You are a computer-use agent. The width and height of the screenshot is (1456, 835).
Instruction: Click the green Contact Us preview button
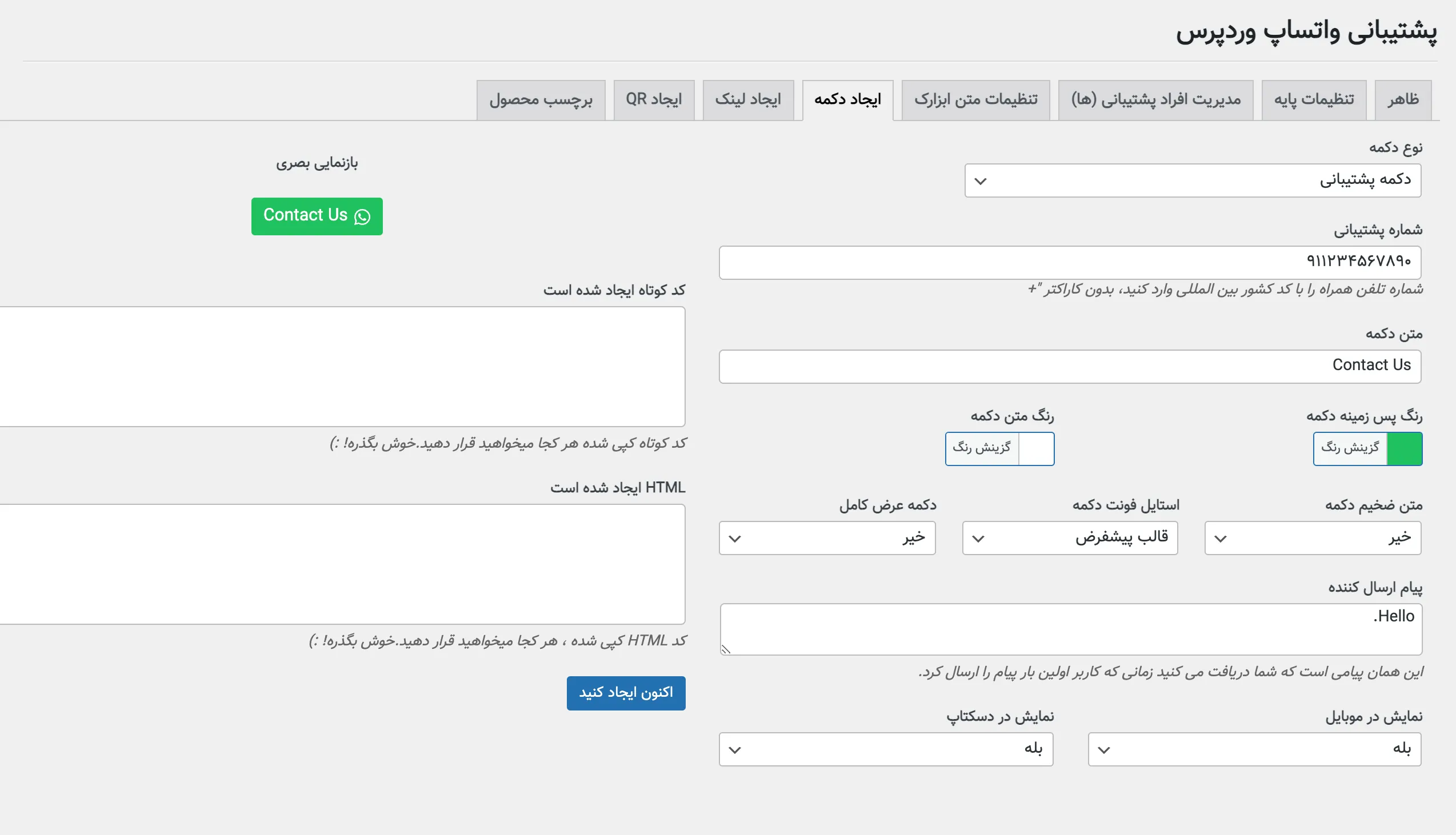point(317,216)
